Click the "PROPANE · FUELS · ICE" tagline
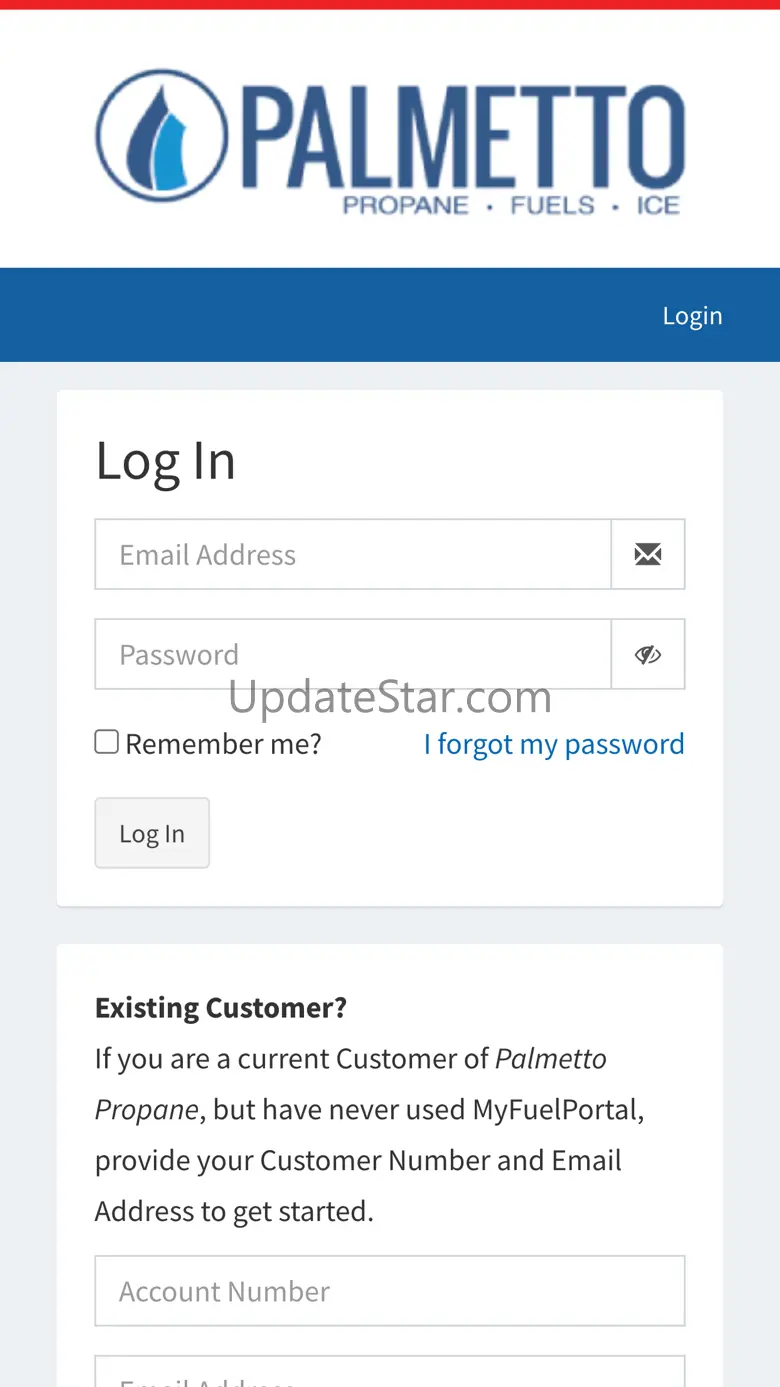The width and height of the screenshot is (780, 1387). tap(511, 206)
